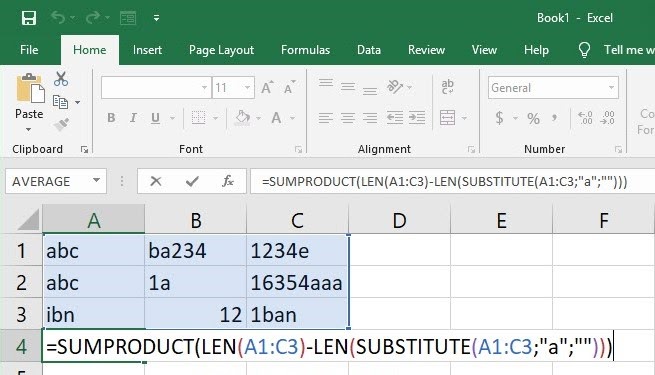
Task: Click the Merge & Center icon
Action: 447,118
